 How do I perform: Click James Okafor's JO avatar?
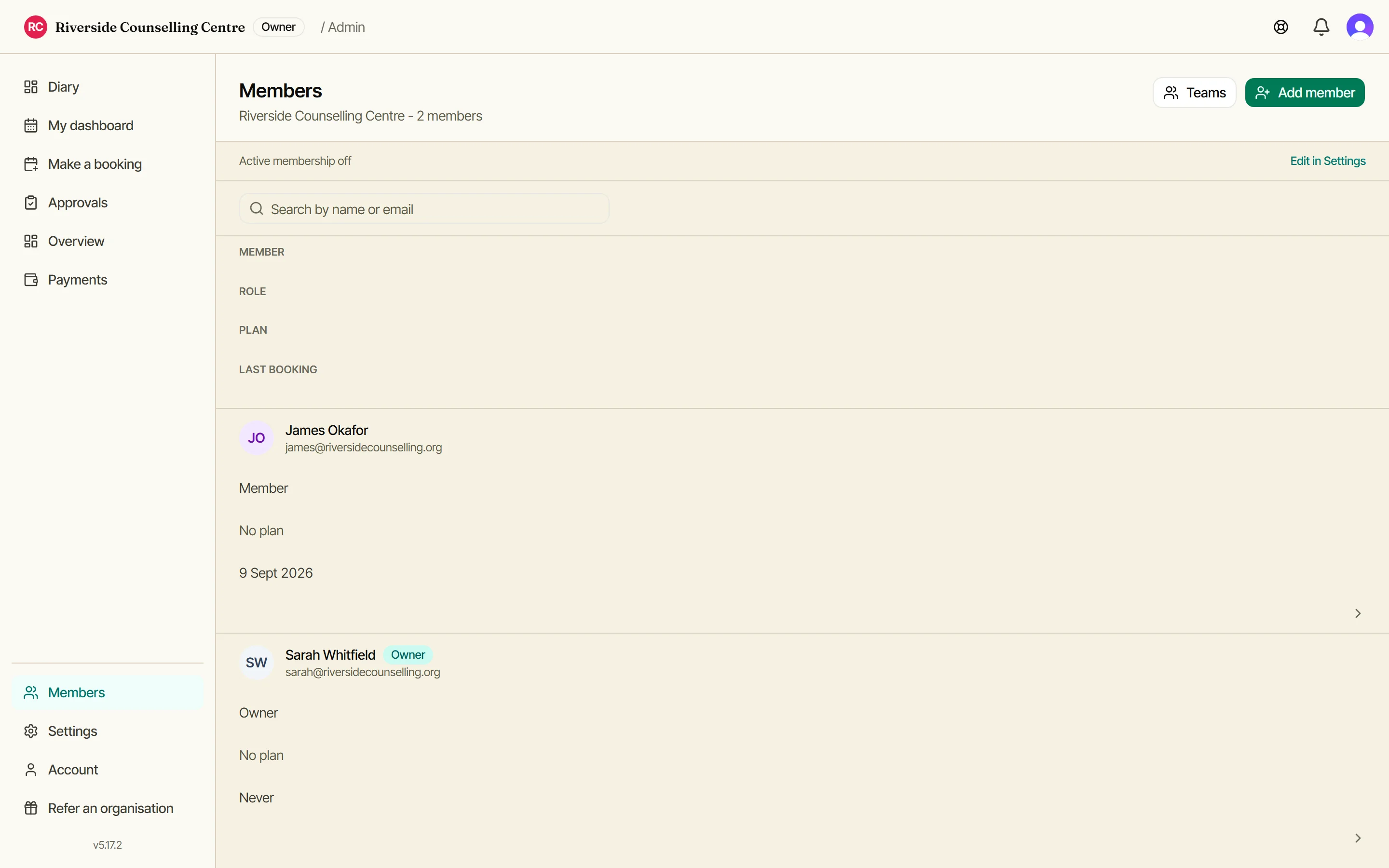coord(257,438)
